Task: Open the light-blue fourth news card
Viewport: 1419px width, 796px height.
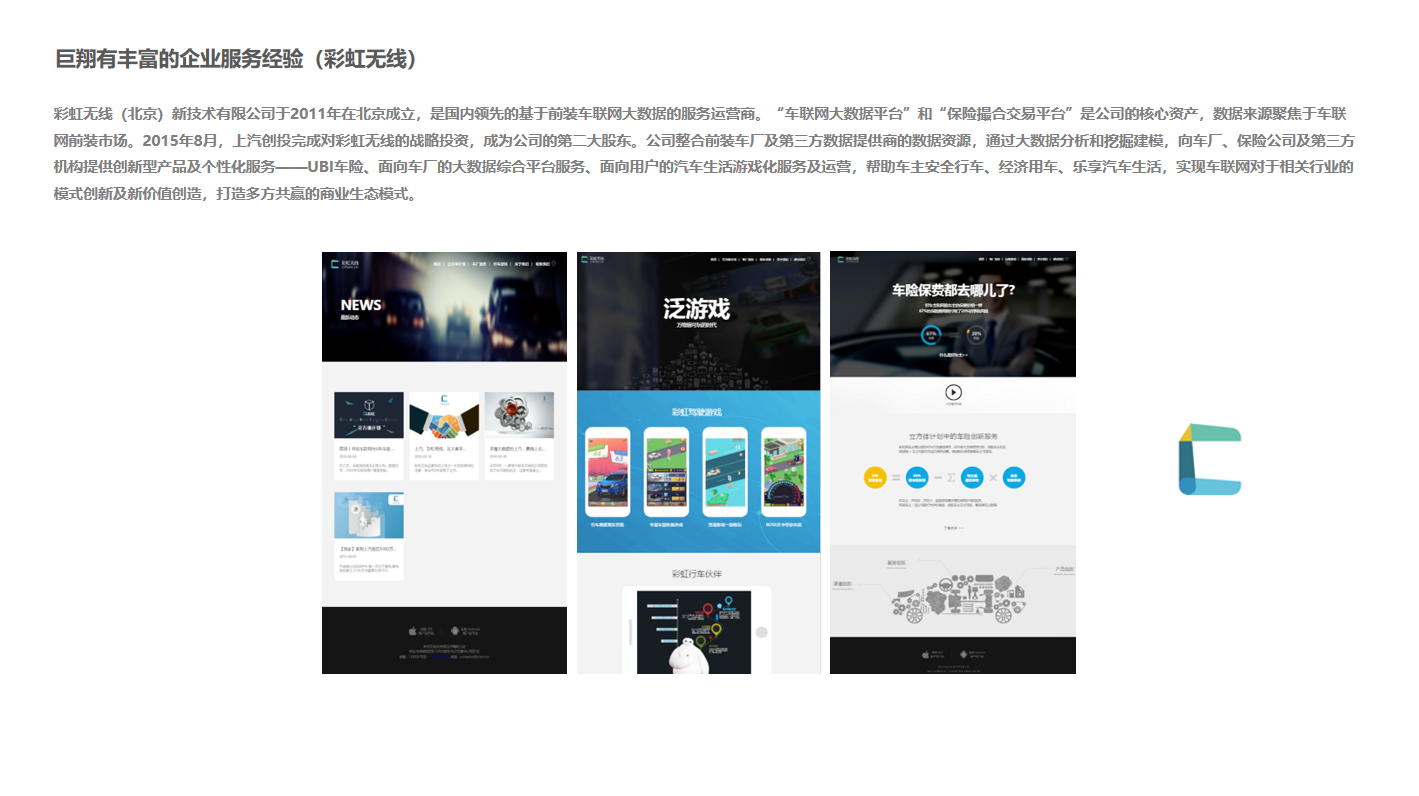Action: point(369,515)
